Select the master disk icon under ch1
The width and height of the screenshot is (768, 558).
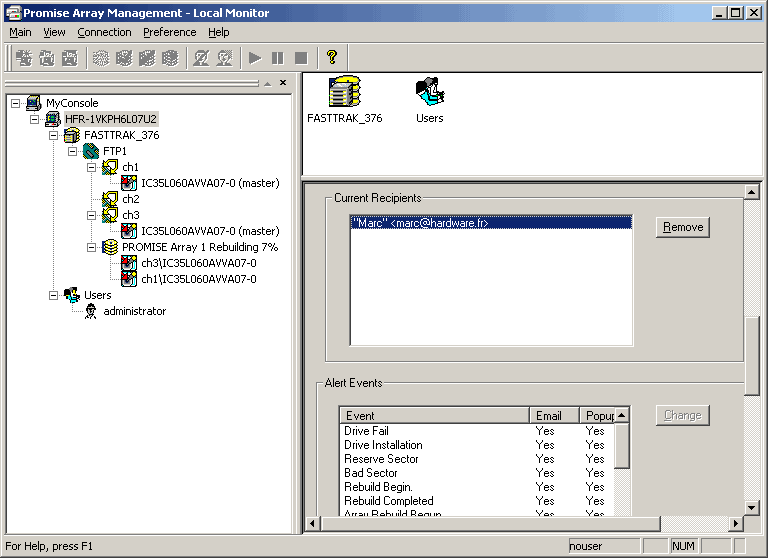point(129,183)
